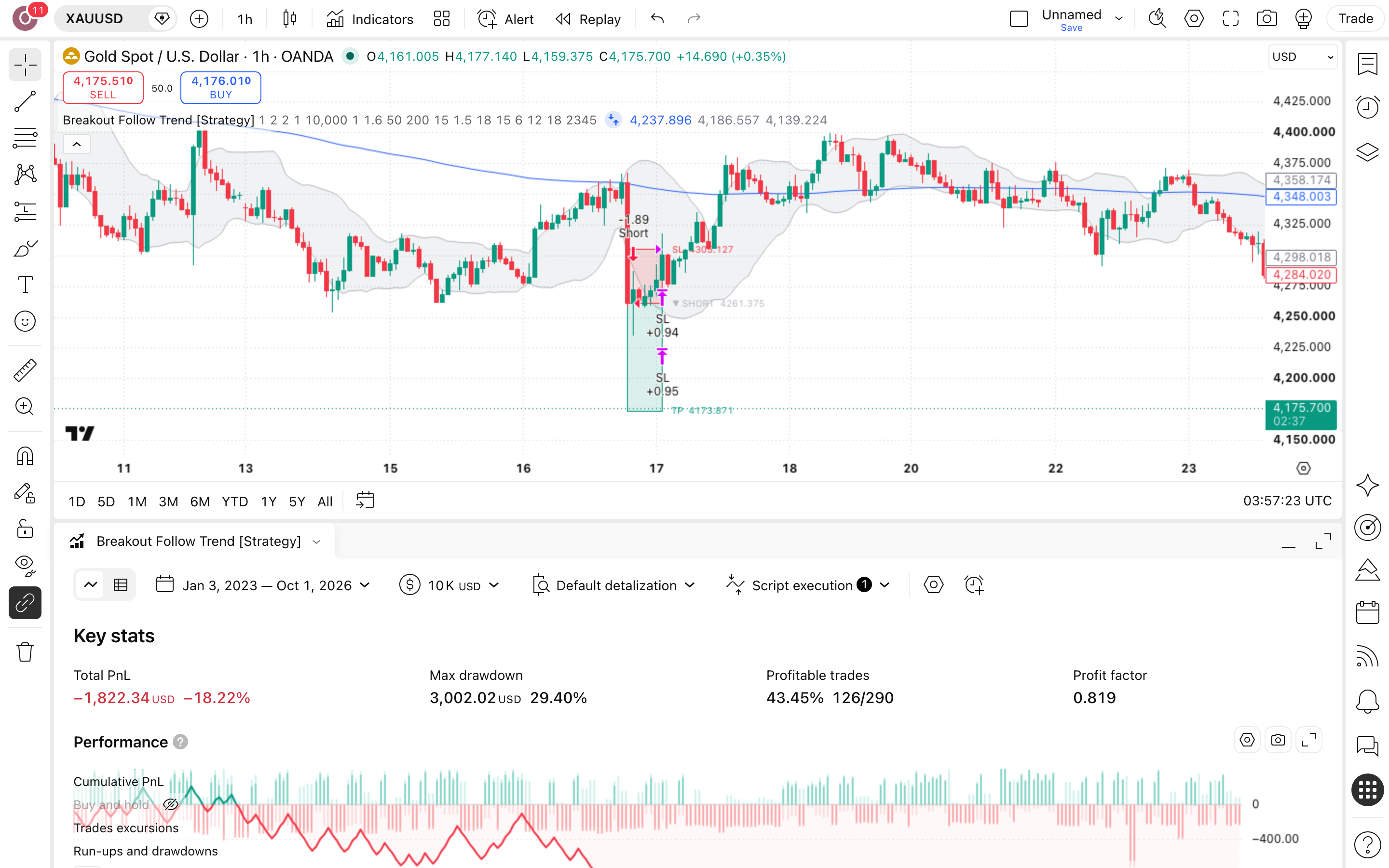Select the YTD time range
The width and height of the screenshot is (1389, 868).
point(235,501)
